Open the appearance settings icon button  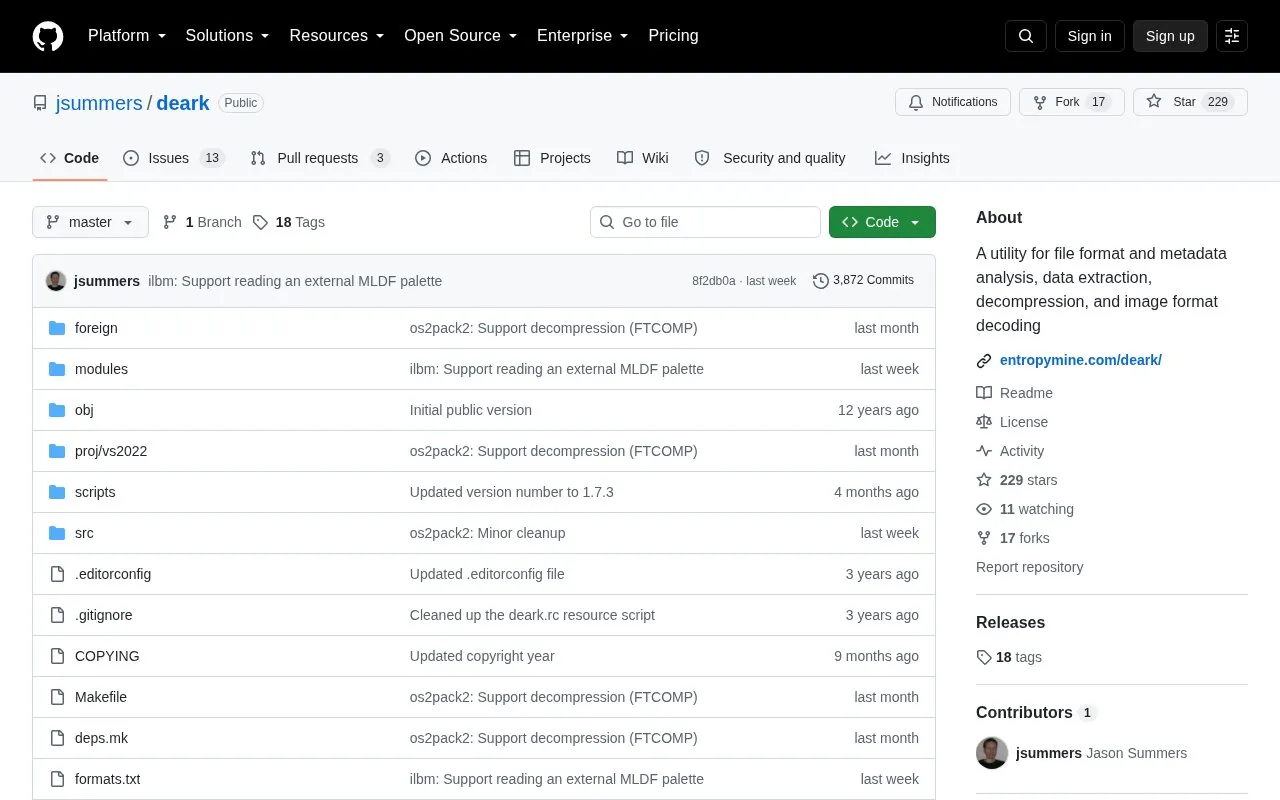click(x=1232, y=36)
